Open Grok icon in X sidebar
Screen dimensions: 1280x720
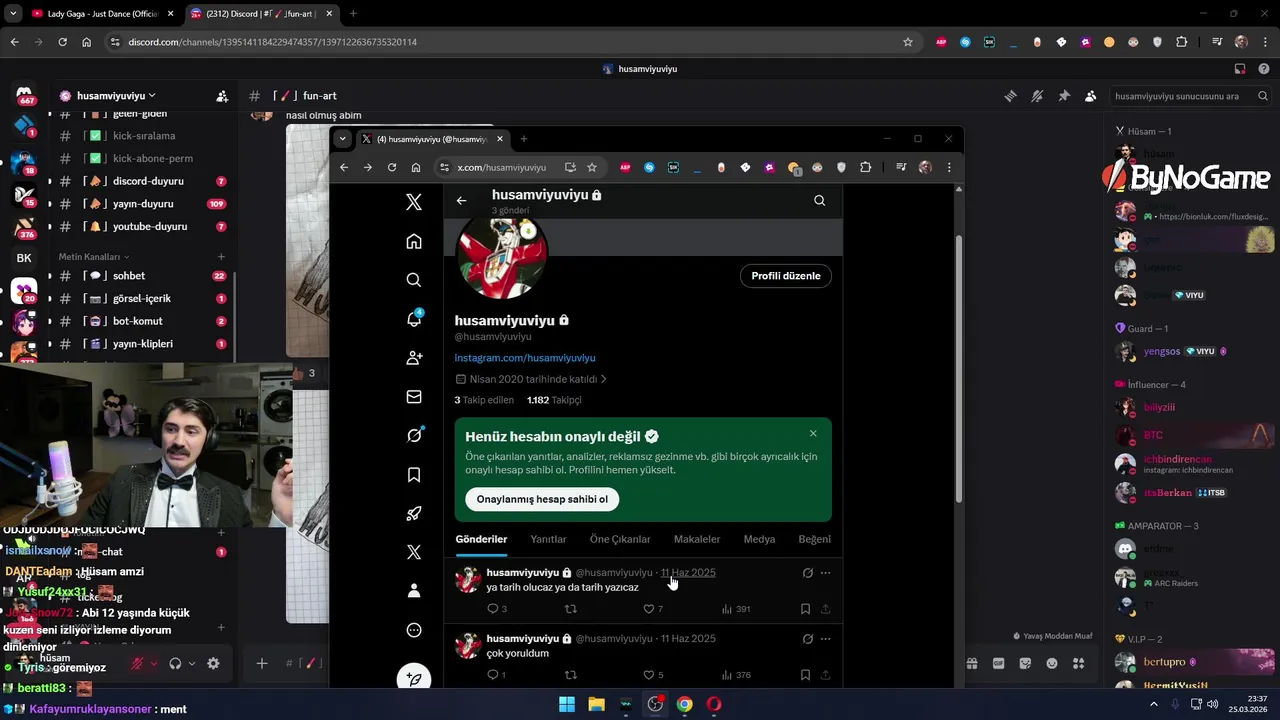coord(414,435)
